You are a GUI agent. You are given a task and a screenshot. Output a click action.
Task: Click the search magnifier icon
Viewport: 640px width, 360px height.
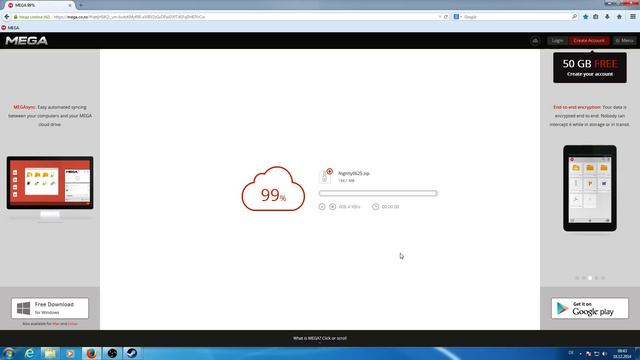(x=574, y=17)
